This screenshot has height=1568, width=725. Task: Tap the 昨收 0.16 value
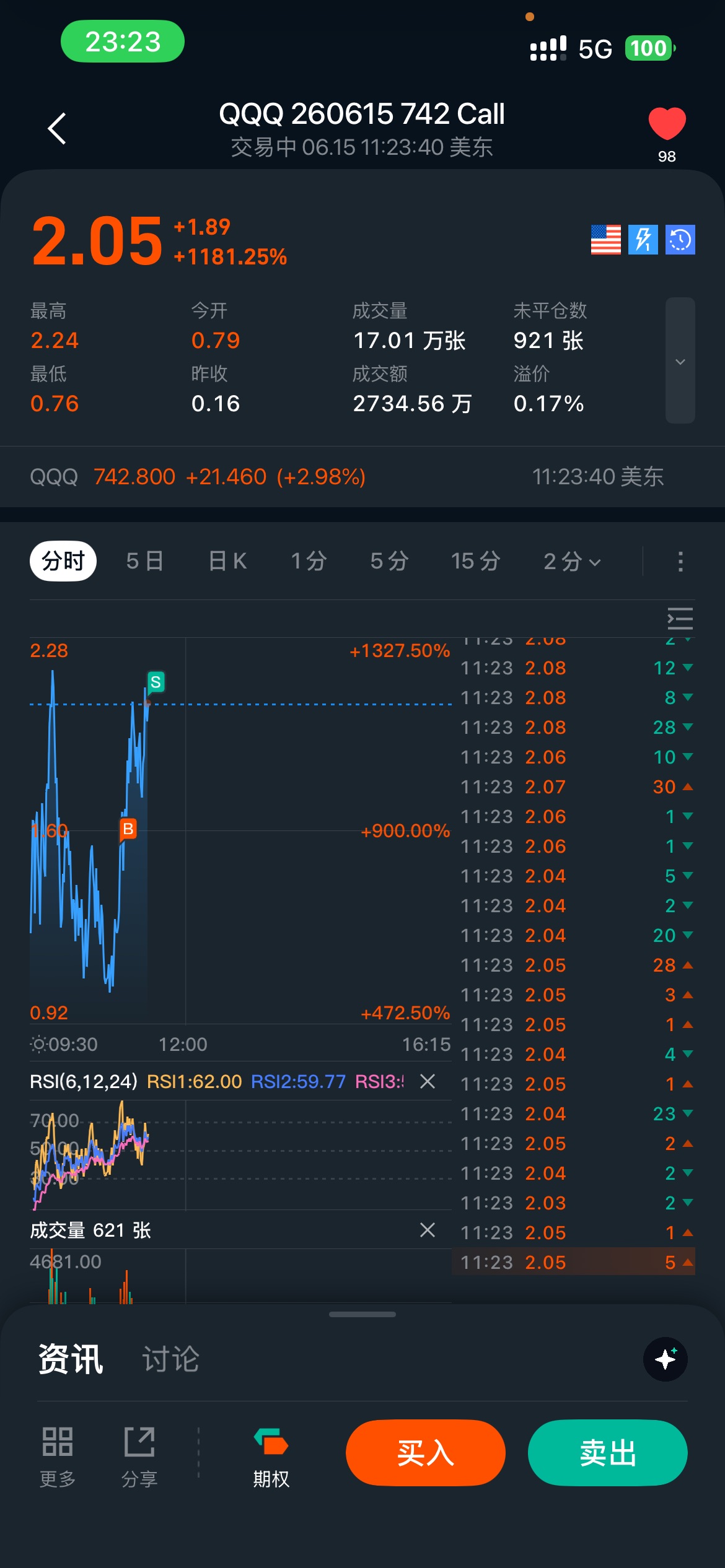(x=216, y=404)
